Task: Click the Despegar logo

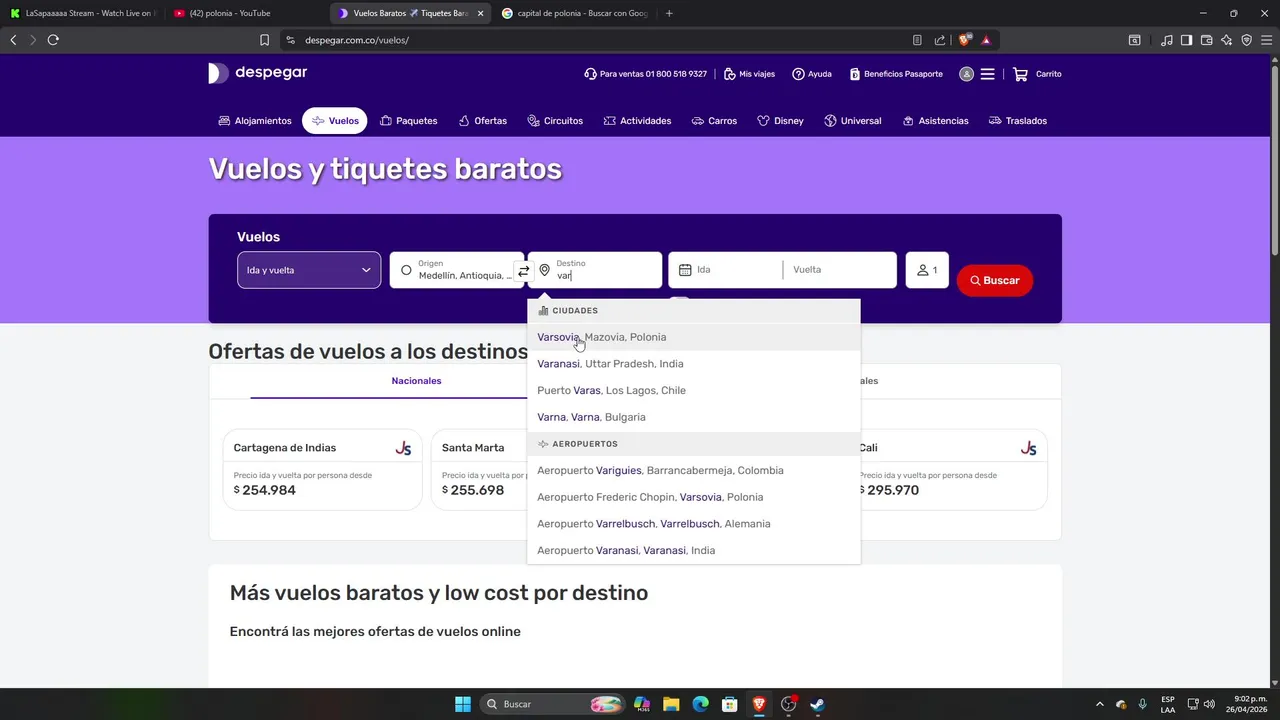Action: click(x=258, y=73)
